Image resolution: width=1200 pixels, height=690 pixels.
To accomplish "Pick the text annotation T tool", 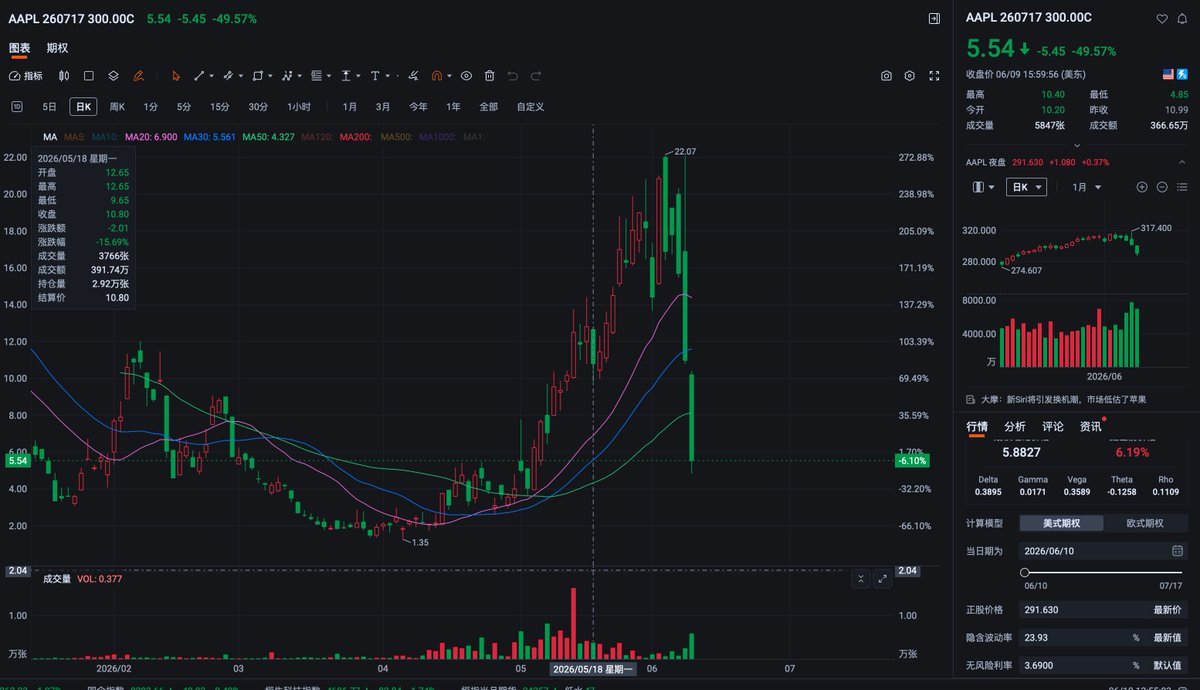I will (x=375, y=76).
